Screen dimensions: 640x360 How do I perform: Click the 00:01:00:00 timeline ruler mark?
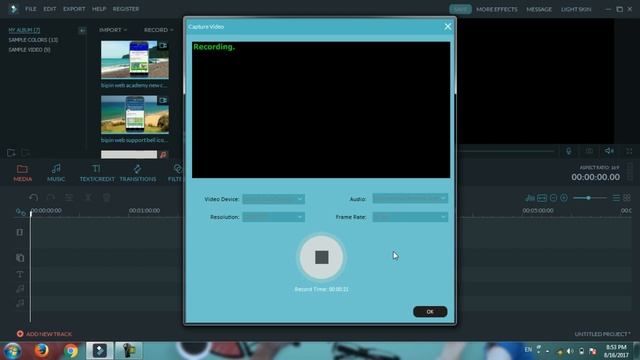point(144,211)
